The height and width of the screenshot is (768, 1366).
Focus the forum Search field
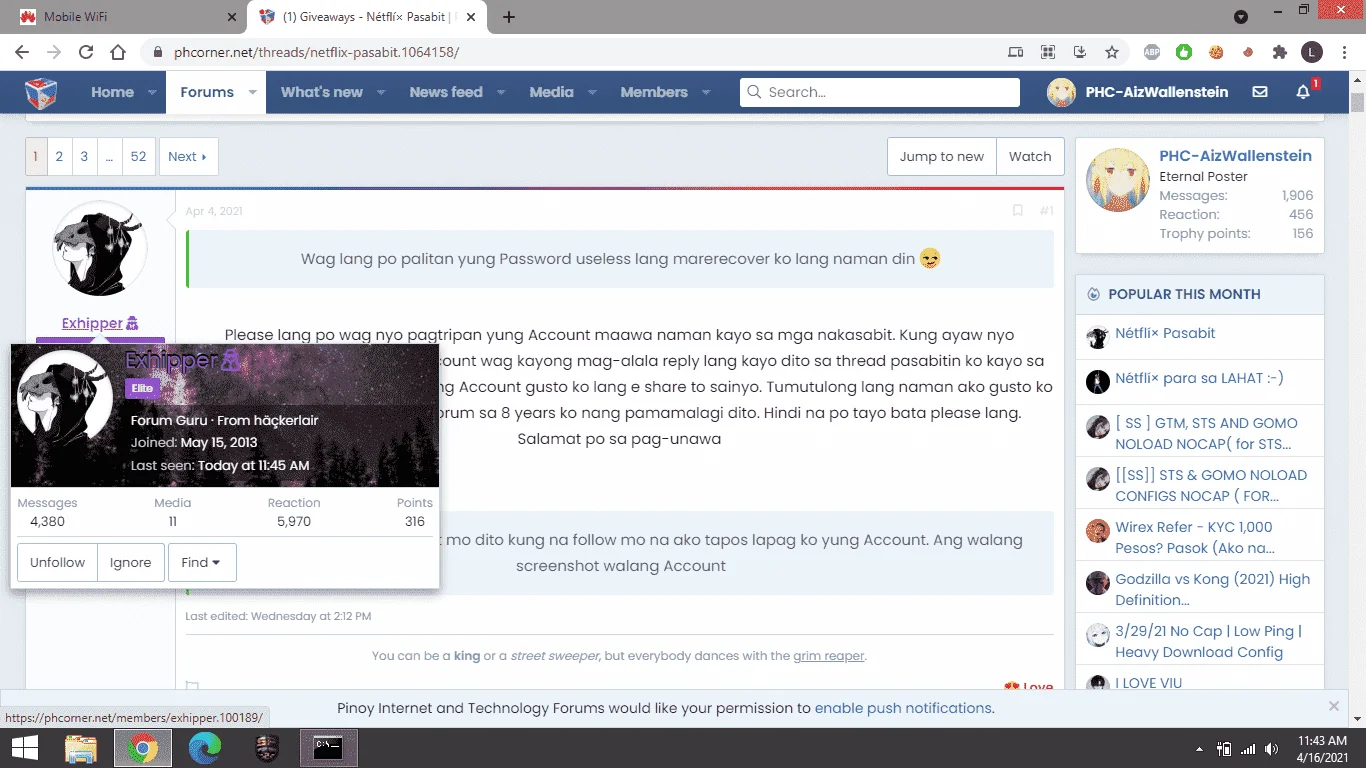point(880,92)
